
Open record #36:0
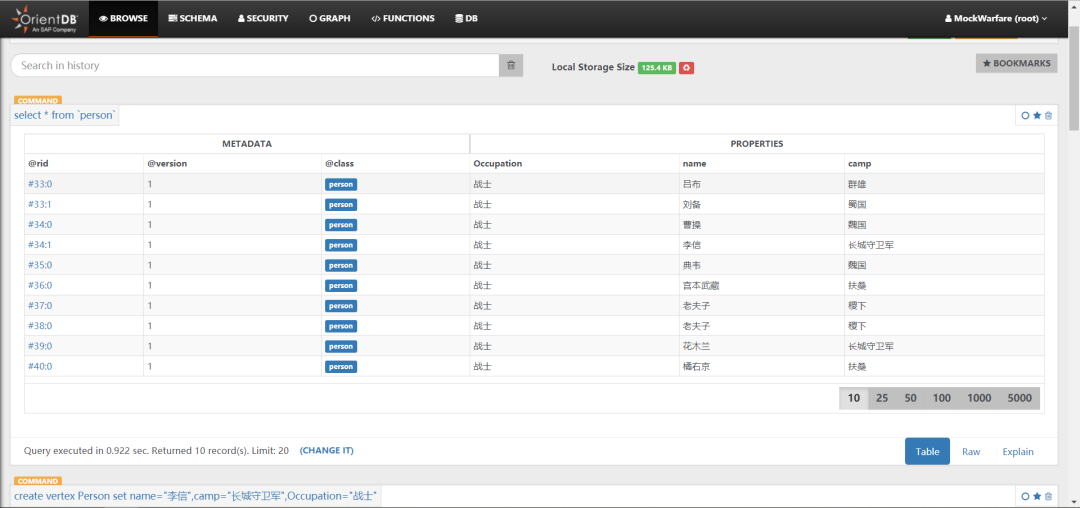[40, 286]
